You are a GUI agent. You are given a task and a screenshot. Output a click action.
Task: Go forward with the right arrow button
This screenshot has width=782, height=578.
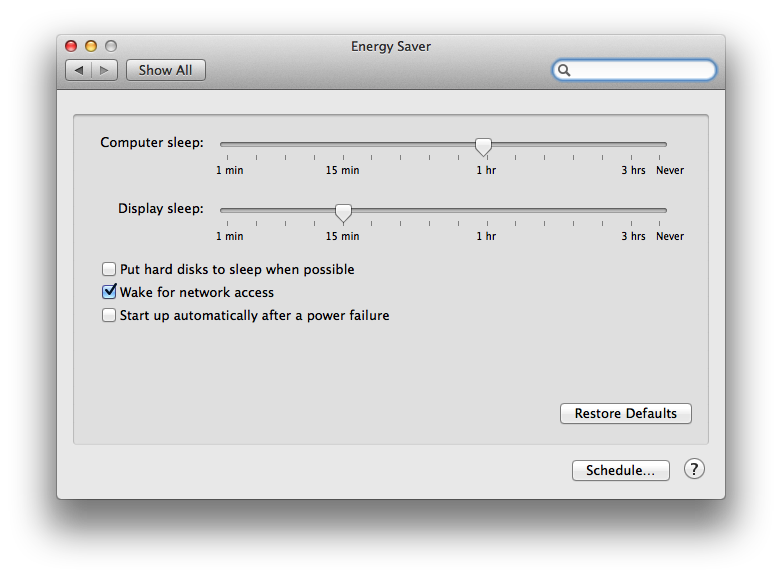click(104, 70)
